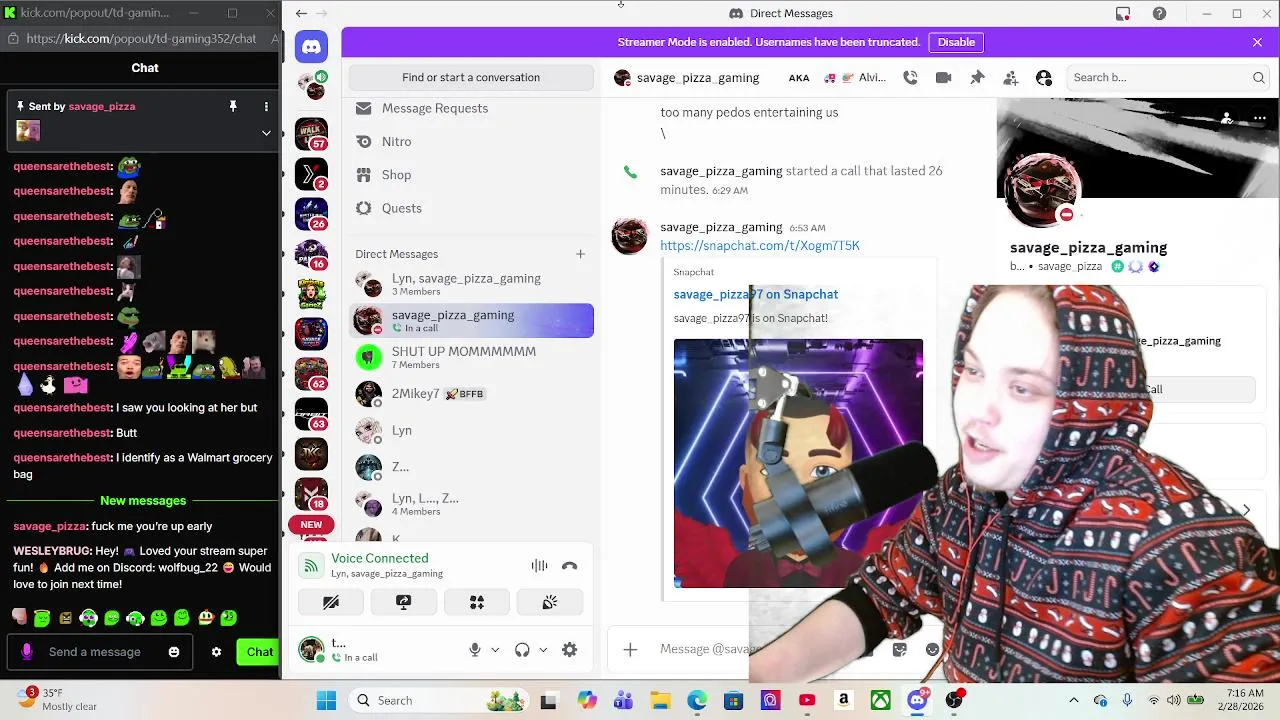Screen dimensions: 1280x720
Task: Open Kick chat options three dots
Action: point(266,106)
